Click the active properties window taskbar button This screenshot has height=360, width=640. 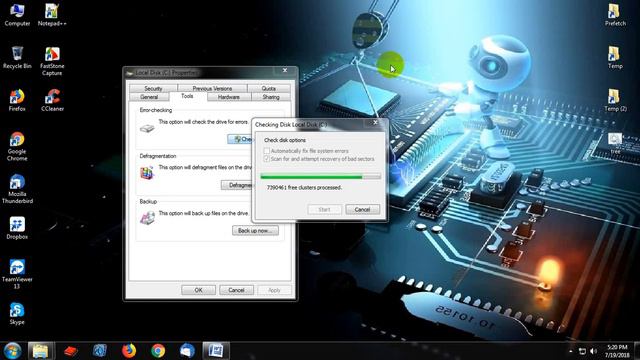[216, 351]
